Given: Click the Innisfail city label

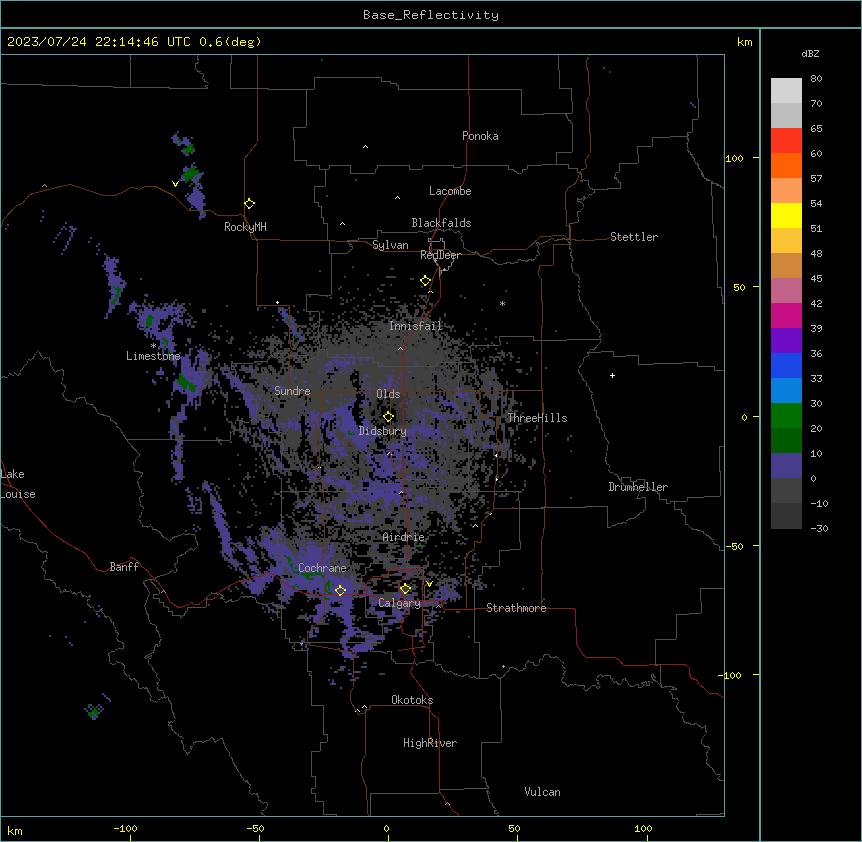Looking at the screenshot, I should tap(415, 326).
